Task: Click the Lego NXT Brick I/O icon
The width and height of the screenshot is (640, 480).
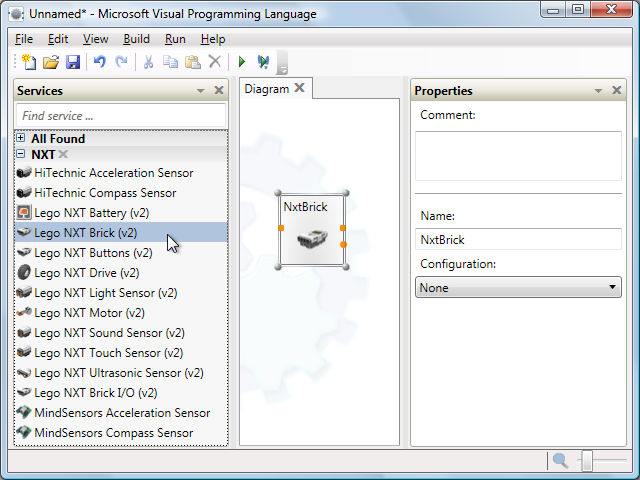Action: coord(24,392)
